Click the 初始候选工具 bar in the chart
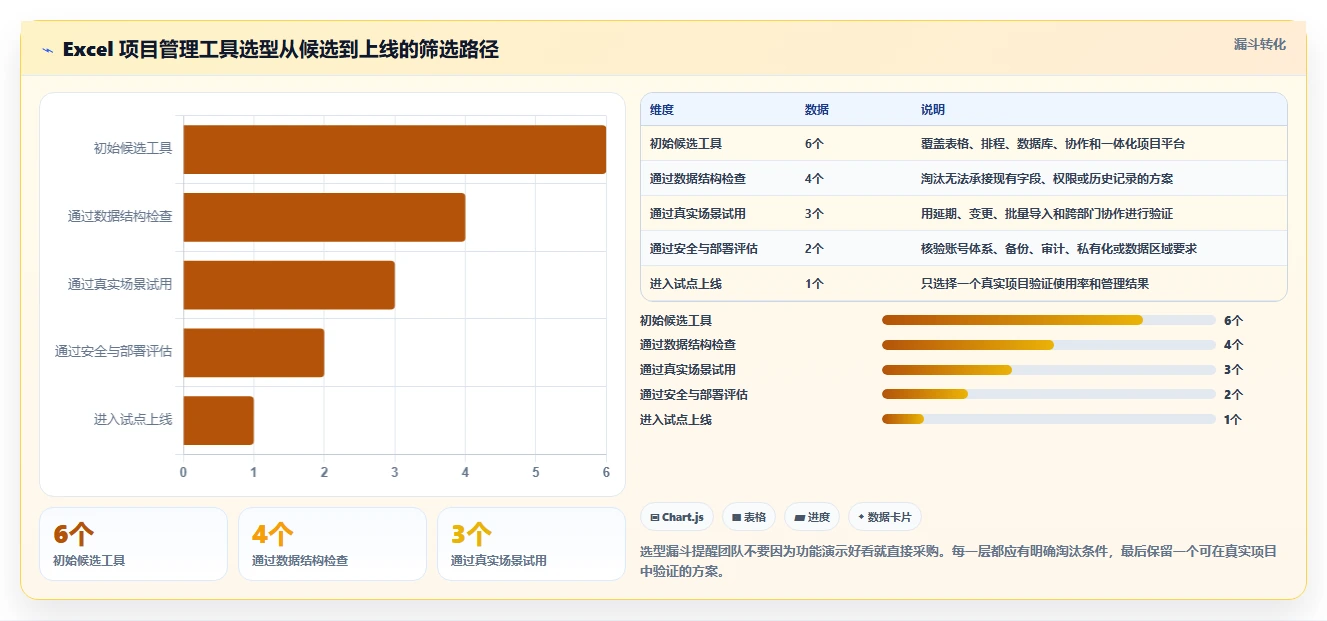This screenshot has width=1327, height=621. coord(395,149)
